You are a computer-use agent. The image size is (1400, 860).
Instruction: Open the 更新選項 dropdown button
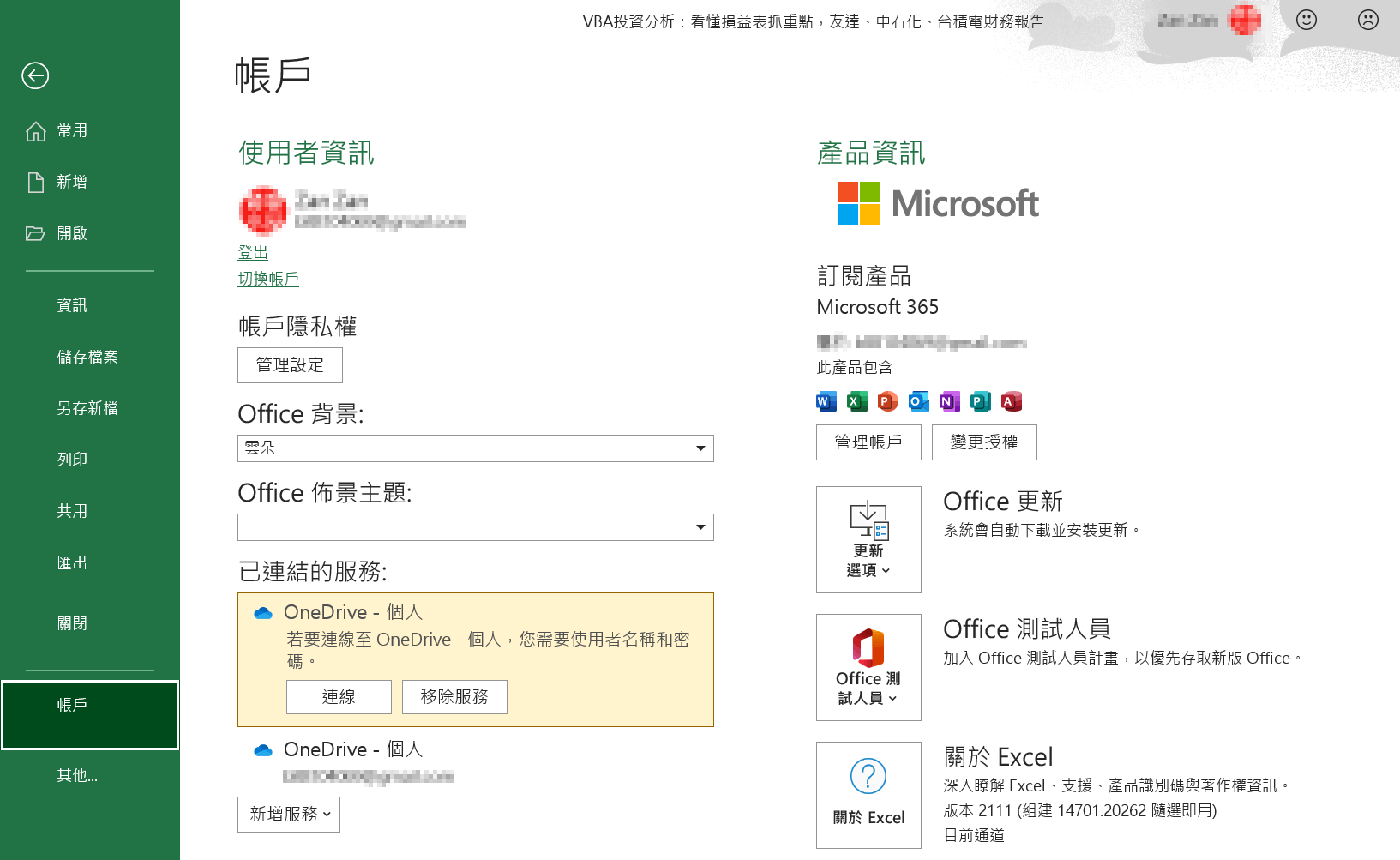point(868,539)
